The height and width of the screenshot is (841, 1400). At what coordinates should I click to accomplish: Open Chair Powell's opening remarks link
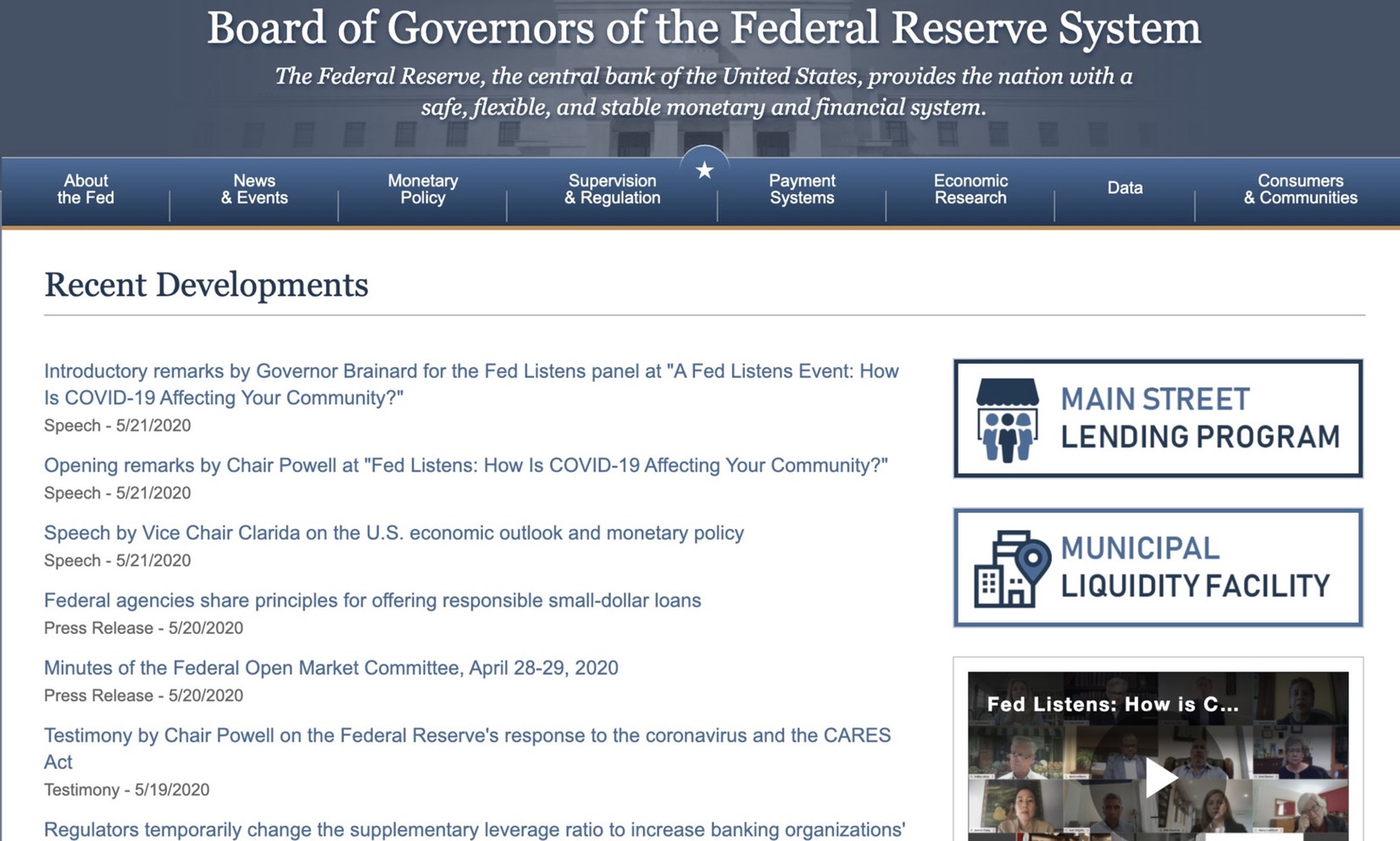pos(466,465)
